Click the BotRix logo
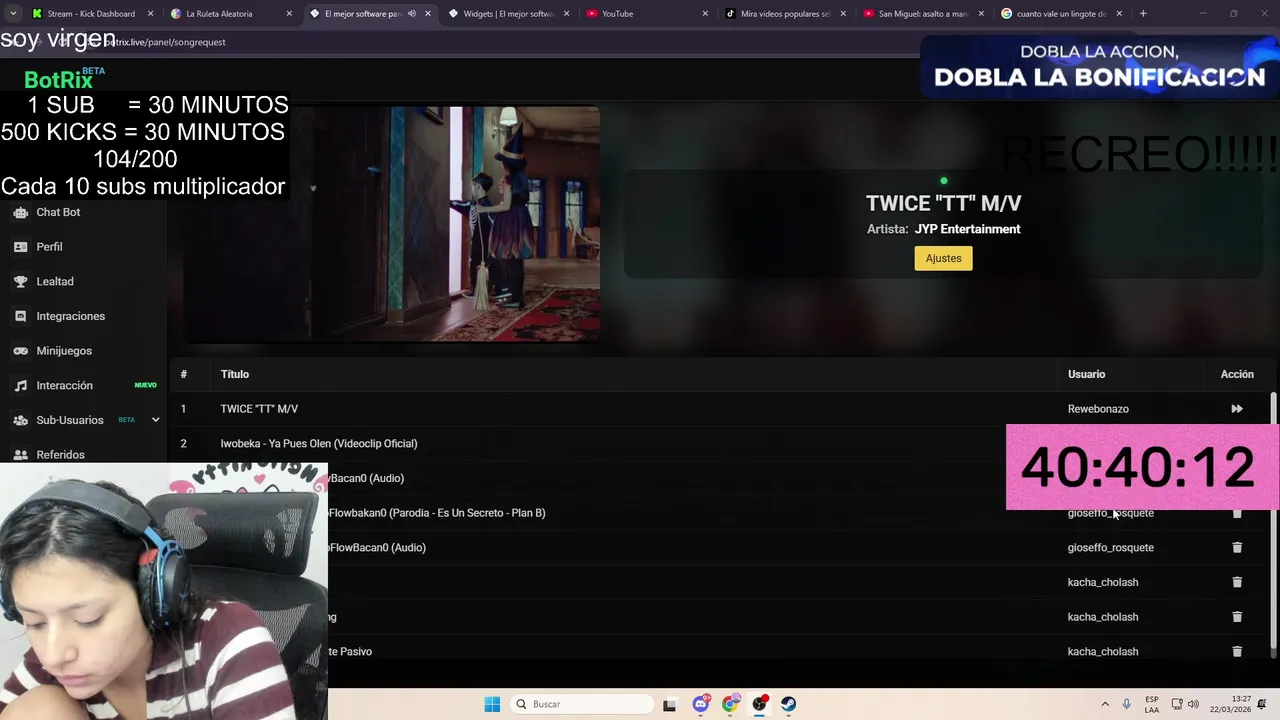 [x=64, y=79]
